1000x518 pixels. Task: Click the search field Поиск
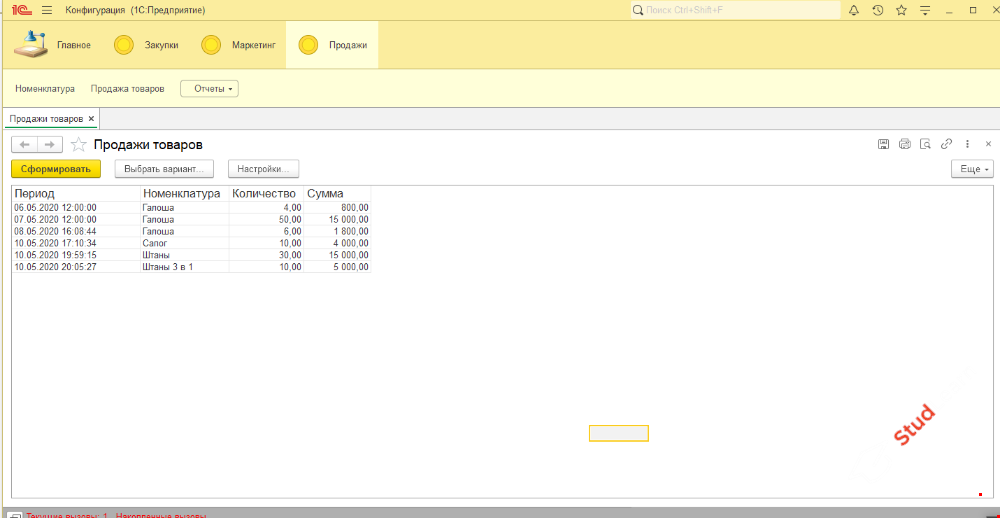point(735,10)
